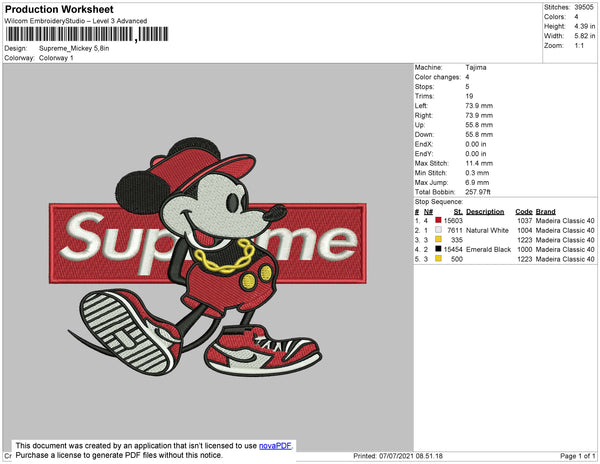This screenshot has height=464, width=600.
Task: Select 'Printed: 07/07/2021 08.51.18' footer text
Action: point(398,456)
